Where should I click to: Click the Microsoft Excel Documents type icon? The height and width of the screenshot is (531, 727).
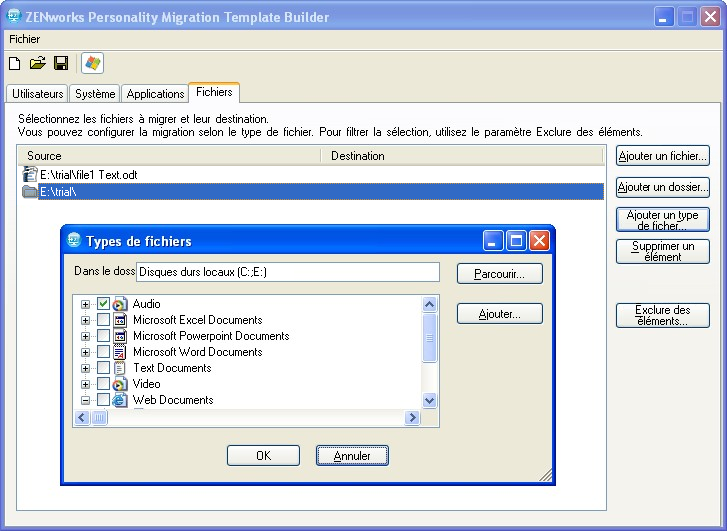point(120,320)
